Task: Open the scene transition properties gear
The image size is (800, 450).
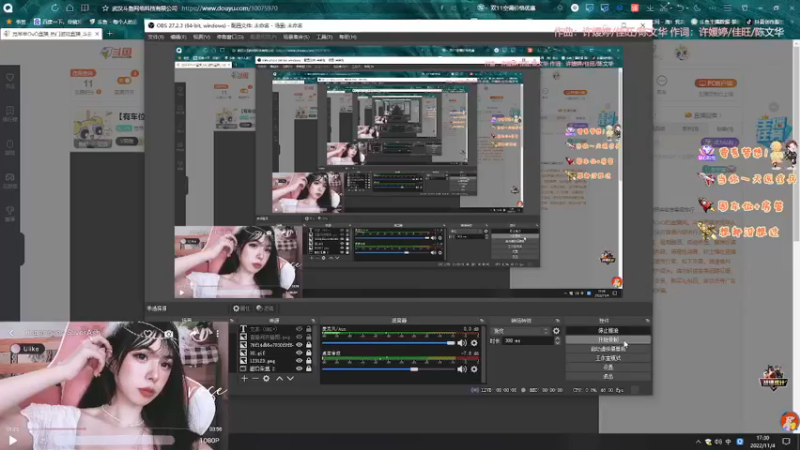Action: tap(556, 331)
